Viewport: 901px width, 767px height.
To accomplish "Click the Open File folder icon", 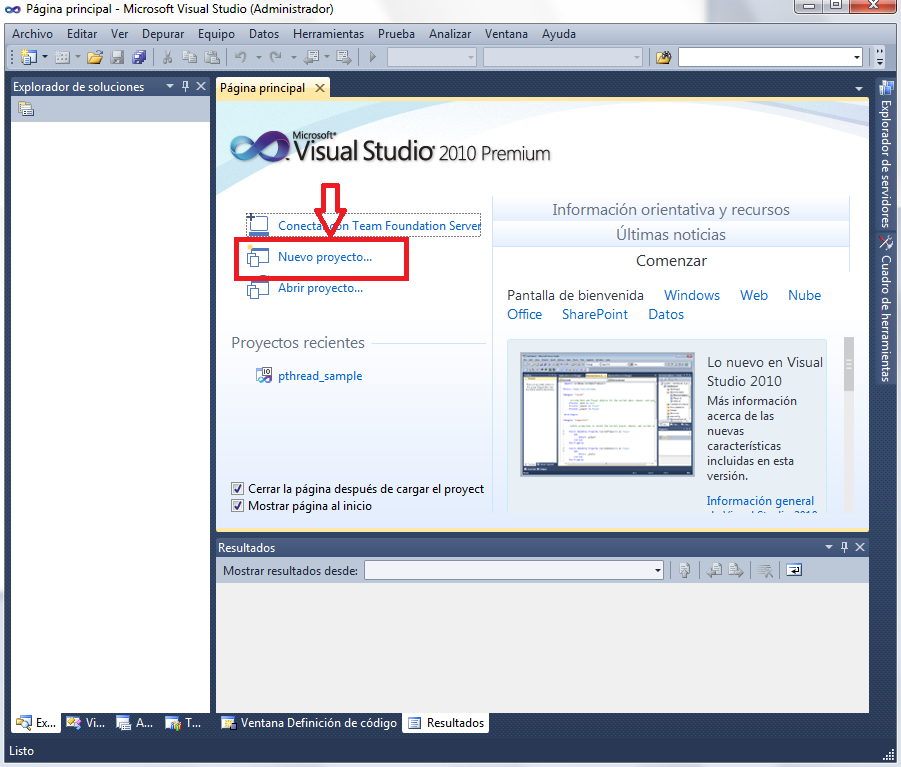I will (95, 57).
